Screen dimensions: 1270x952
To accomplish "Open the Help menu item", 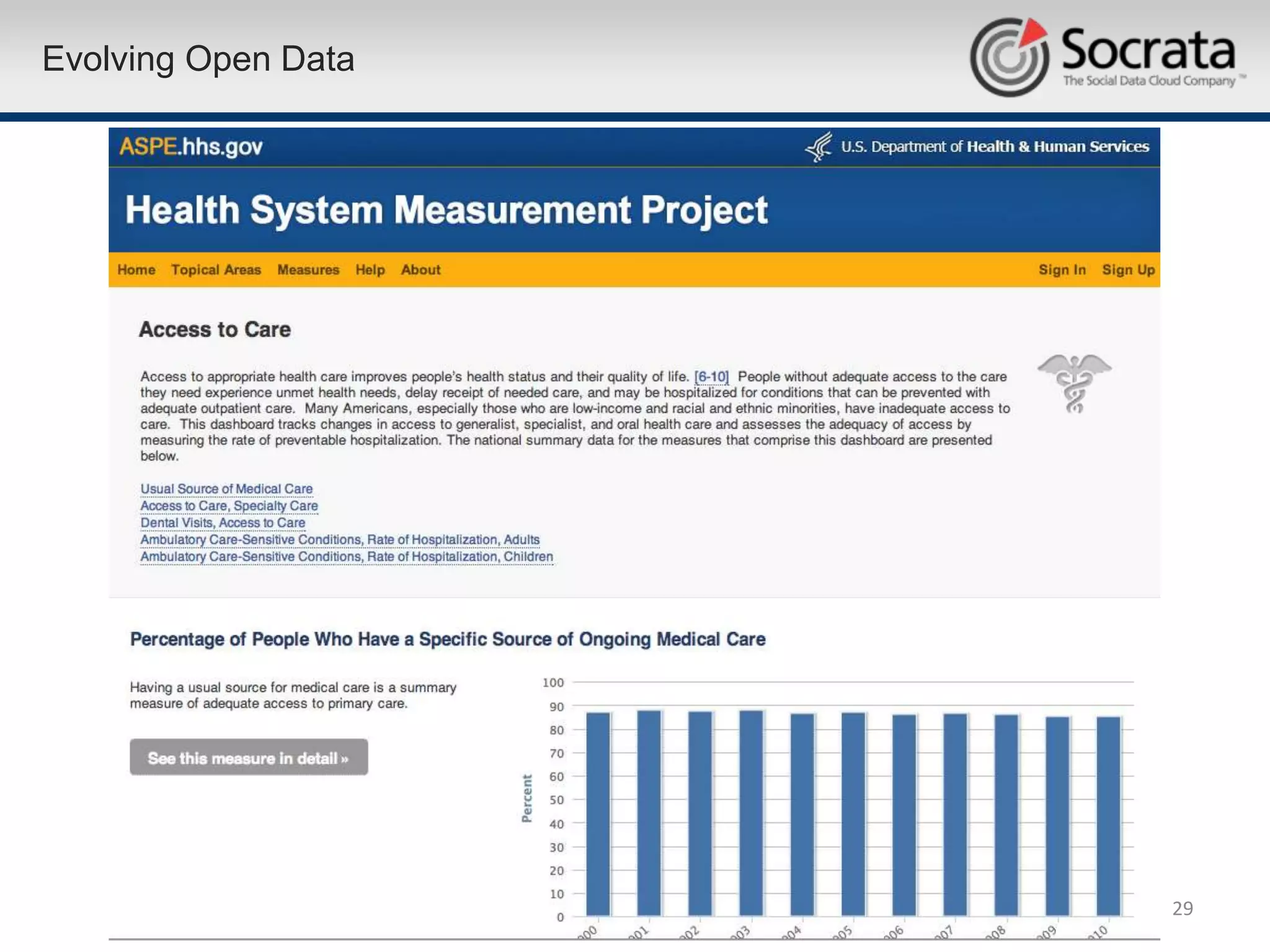I will click(x=370, y=270).
